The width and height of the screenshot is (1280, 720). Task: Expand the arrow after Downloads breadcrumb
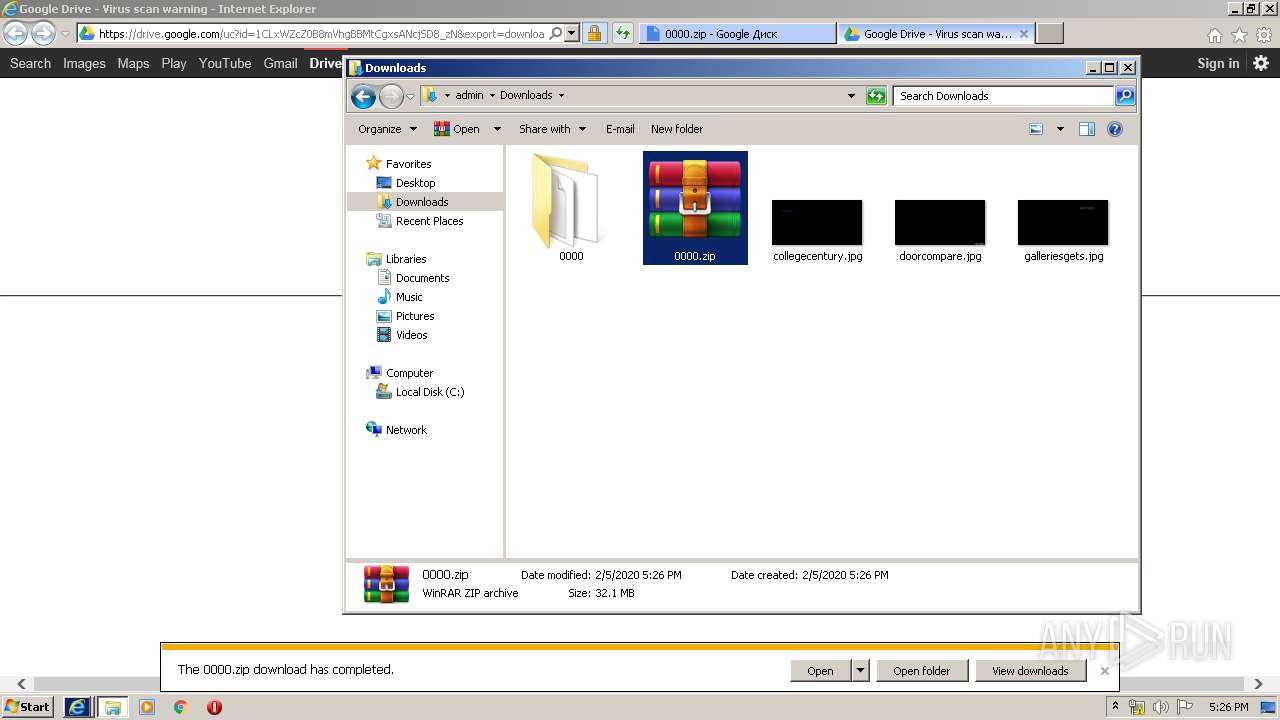click(x=561, y=96)
